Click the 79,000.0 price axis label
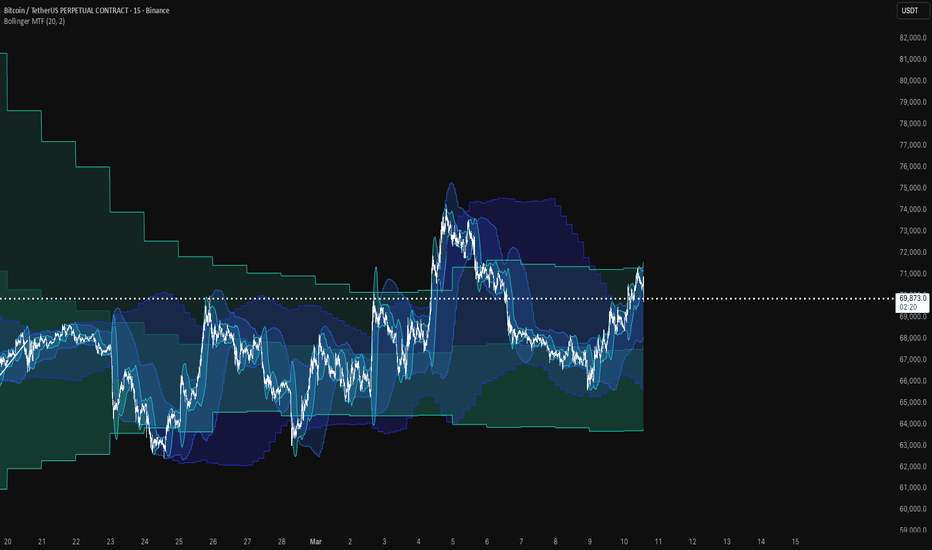 [x=912, y=102]
